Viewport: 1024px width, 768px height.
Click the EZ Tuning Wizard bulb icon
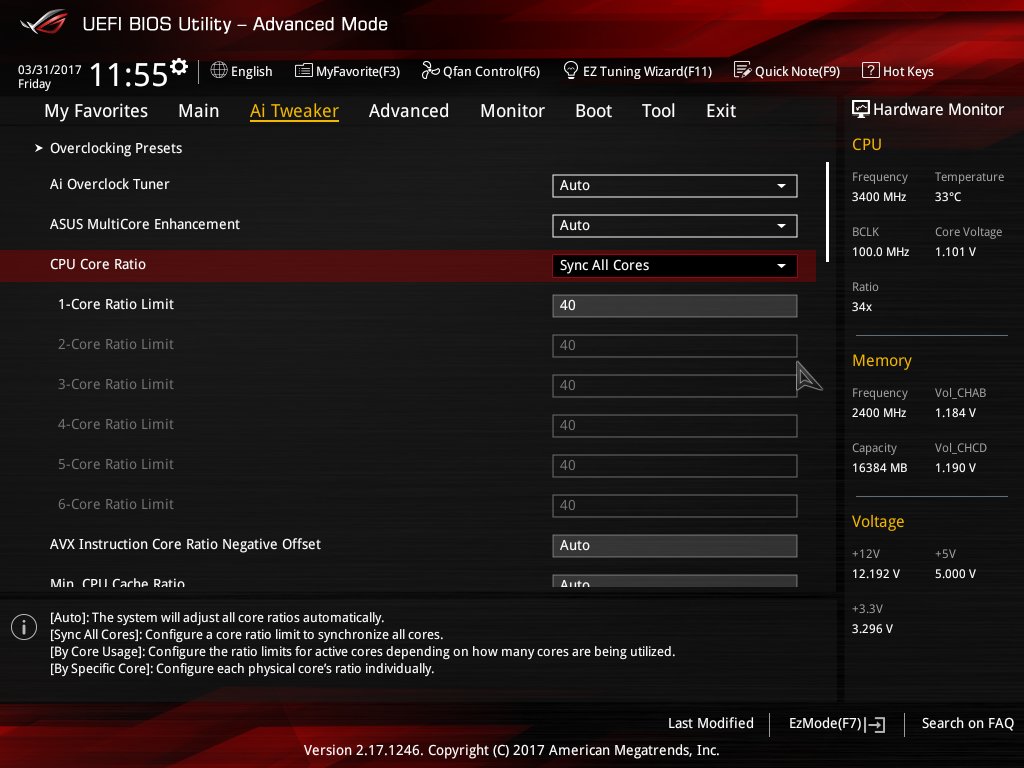click(571, 70)
